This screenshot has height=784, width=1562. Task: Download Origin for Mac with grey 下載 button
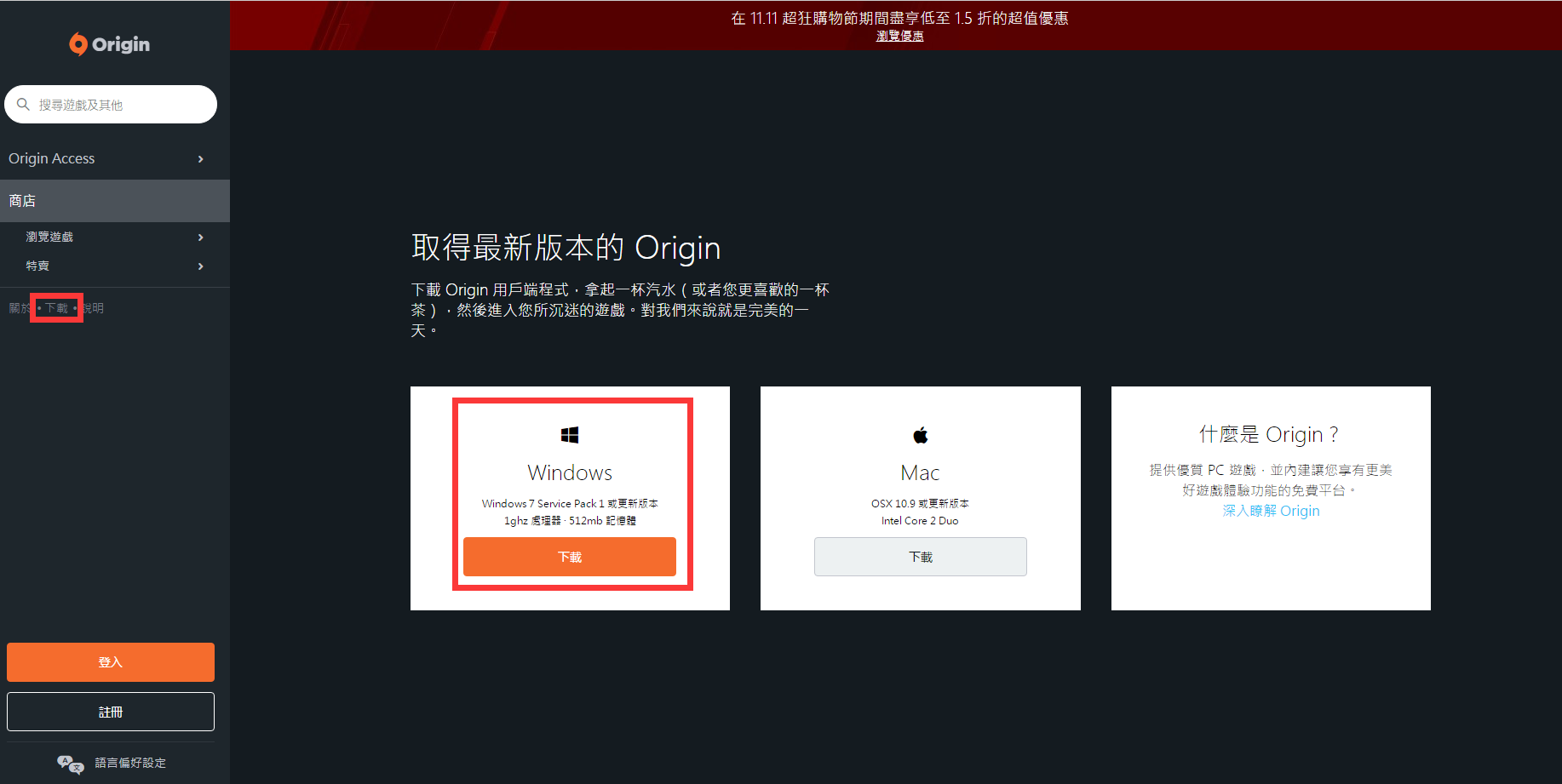(921, 557)
